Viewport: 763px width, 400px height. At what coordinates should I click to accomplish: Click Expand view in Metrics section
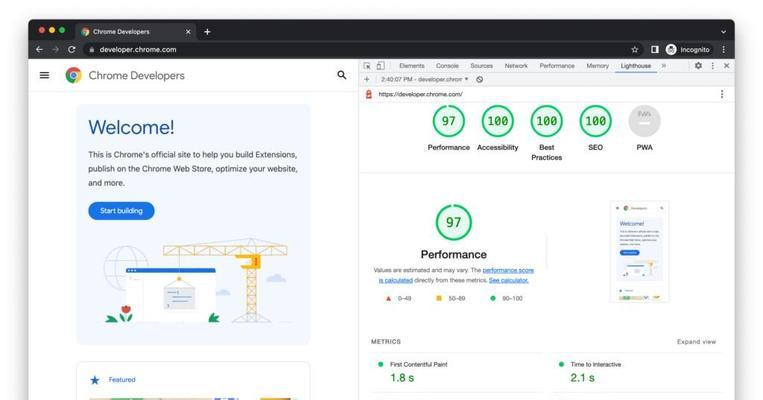click(x=696, y=342)
